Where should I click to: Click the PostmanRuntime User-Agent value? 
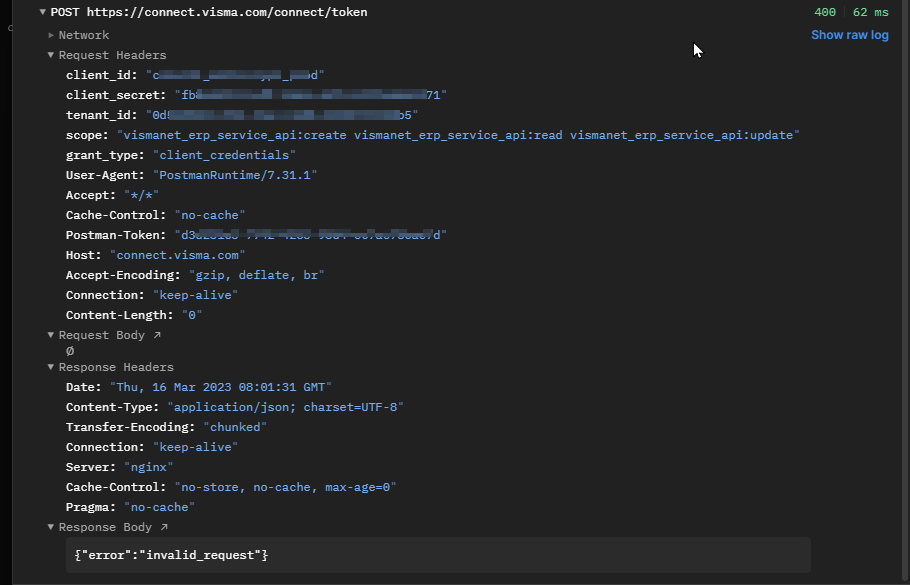pyautogui.click(x=235, y=174)
